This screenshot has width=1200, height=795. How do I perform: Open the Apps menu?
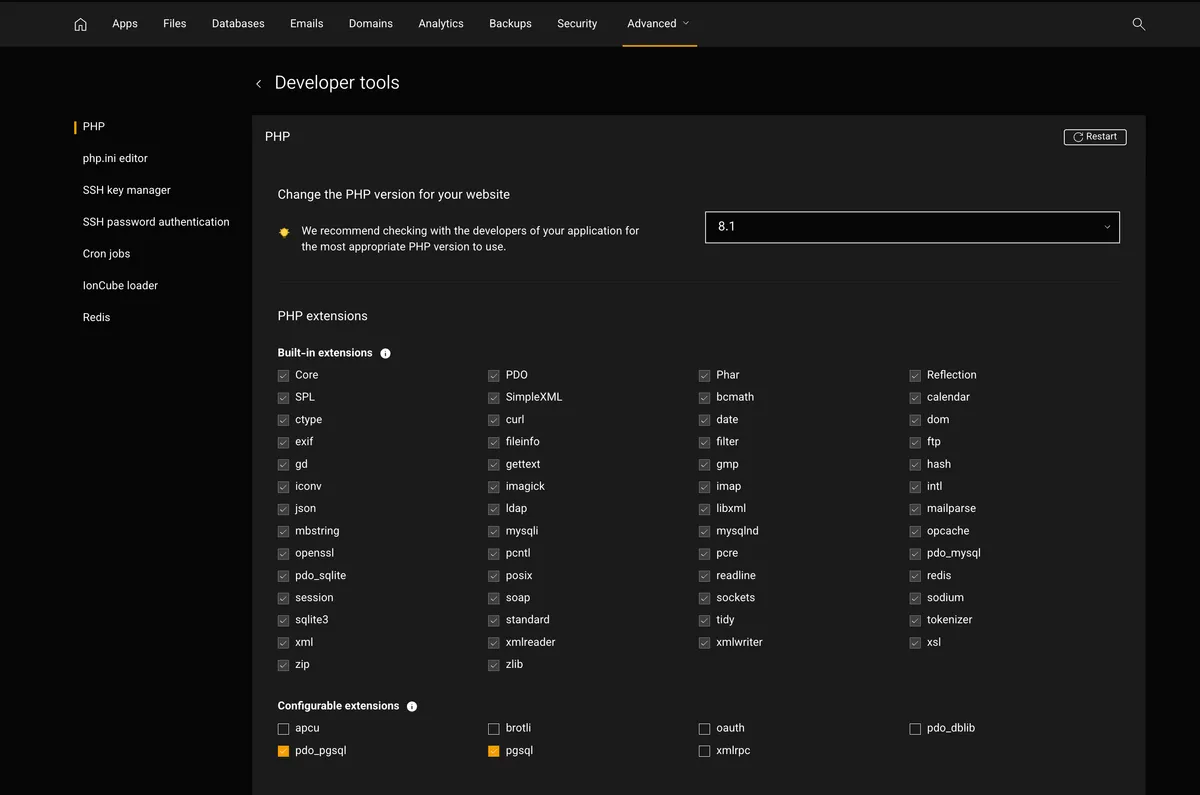click(125, 23)
